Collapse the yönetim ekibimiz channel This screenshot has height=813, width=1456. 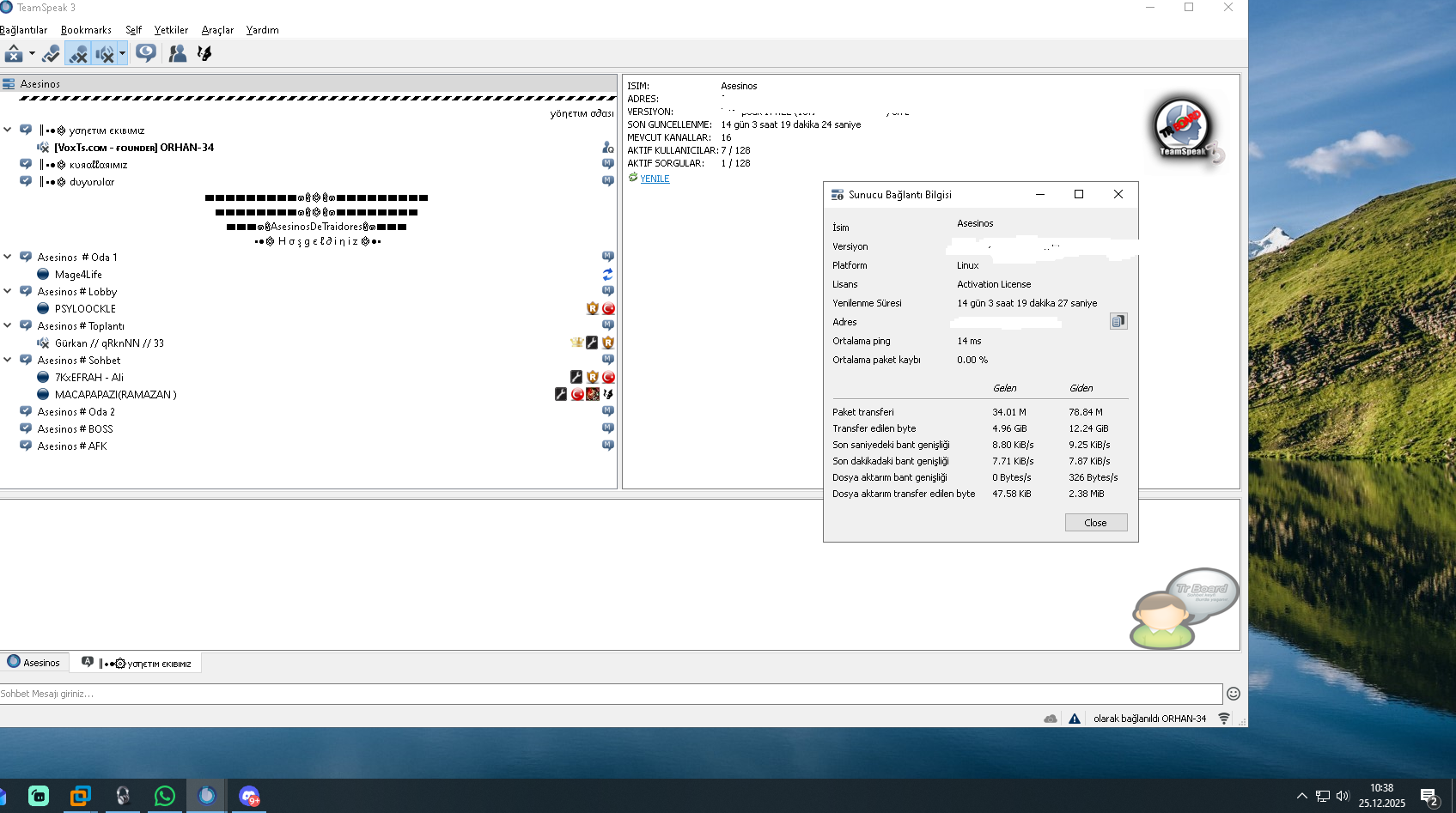[8, 130]
